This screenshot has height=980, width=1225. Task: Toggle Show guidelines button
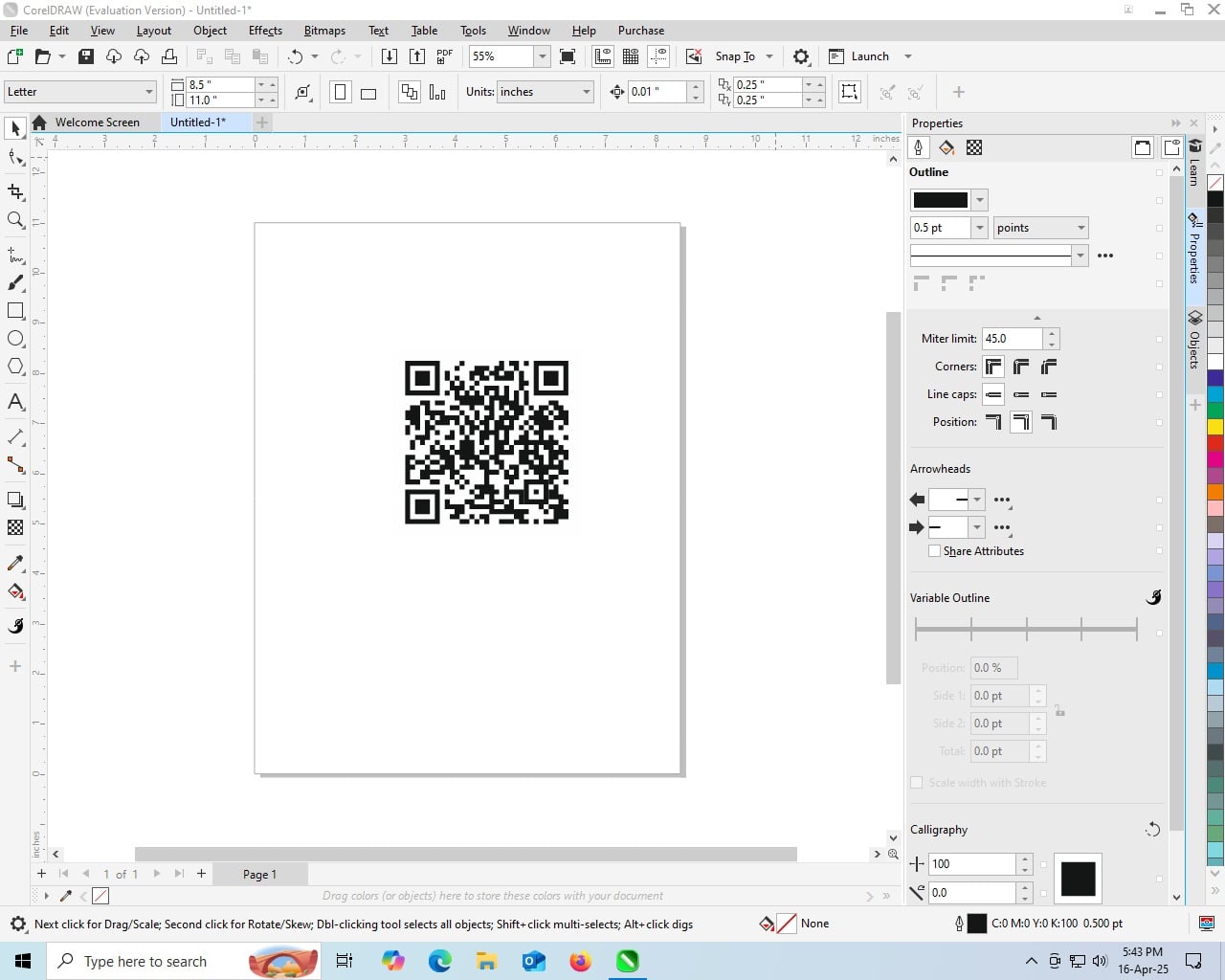point(658,56)
